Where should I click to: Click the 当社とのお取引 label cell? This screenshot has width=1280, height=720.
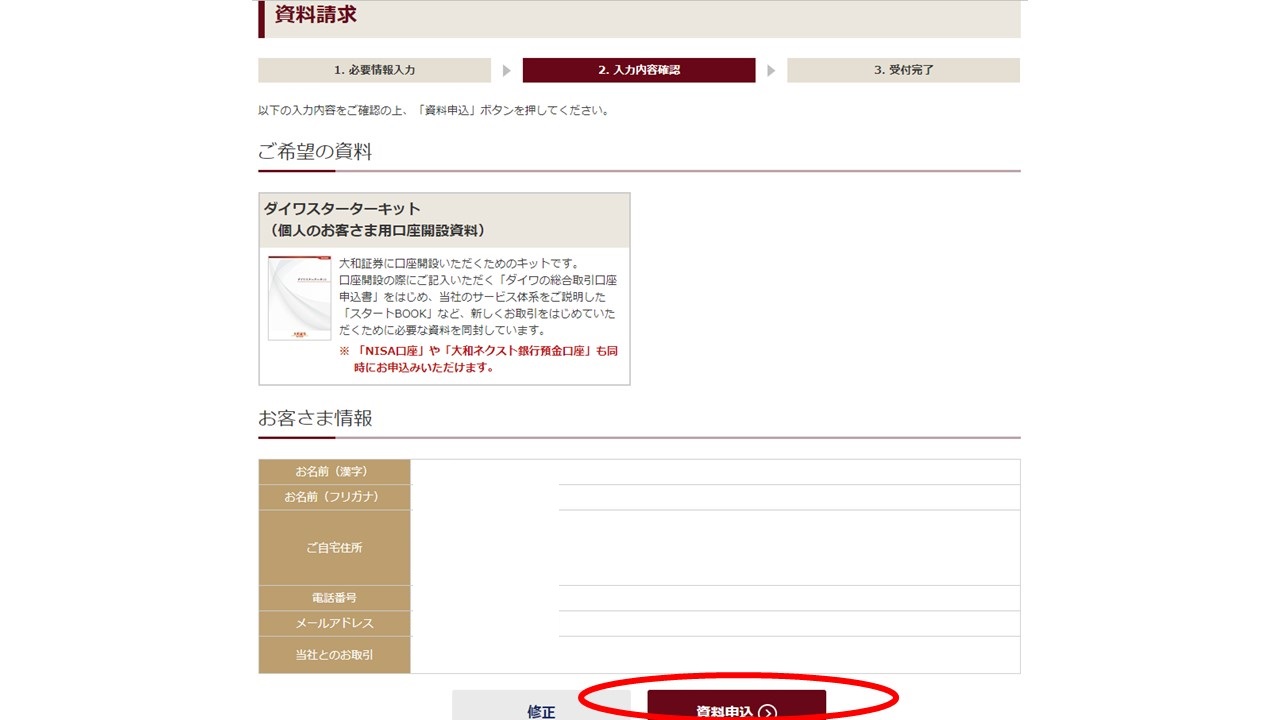[334, 655]
